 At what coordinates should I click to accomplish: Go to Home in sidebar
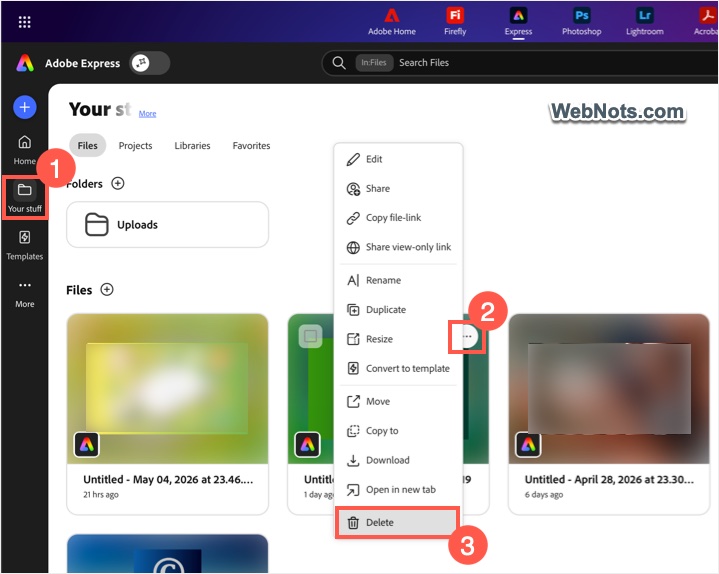[24, 150]
